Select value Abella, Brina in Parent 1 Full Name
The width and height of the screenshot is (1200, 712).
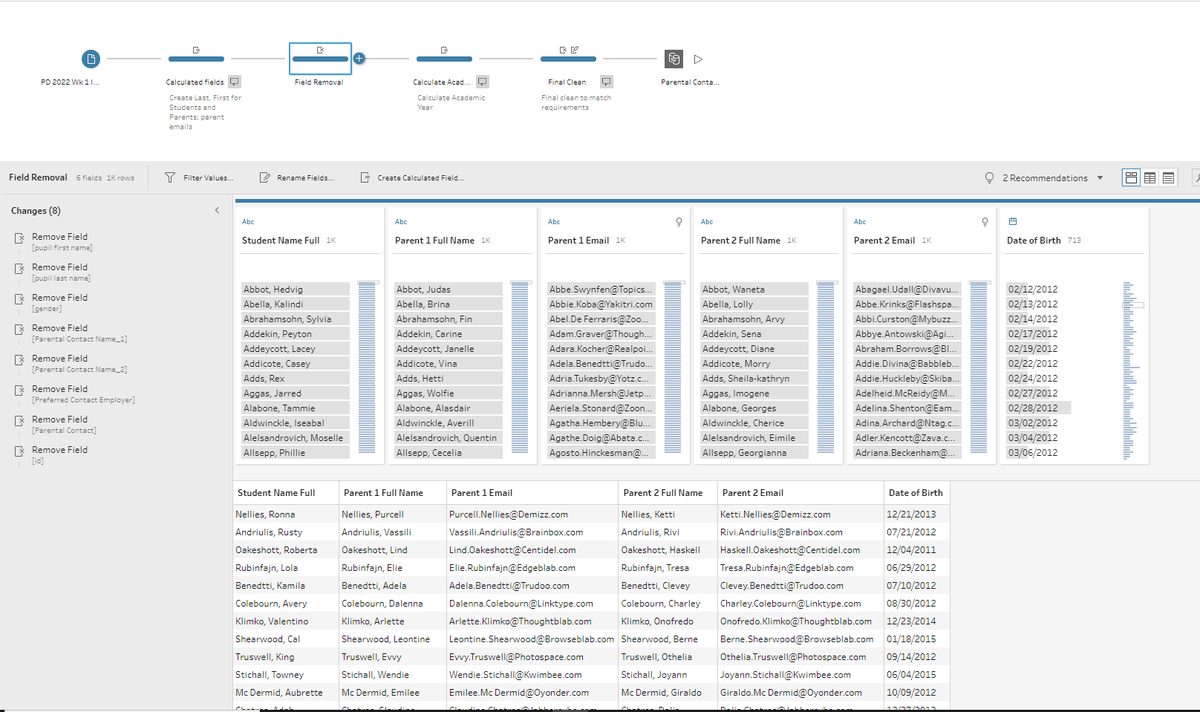(x=449, y=304)
